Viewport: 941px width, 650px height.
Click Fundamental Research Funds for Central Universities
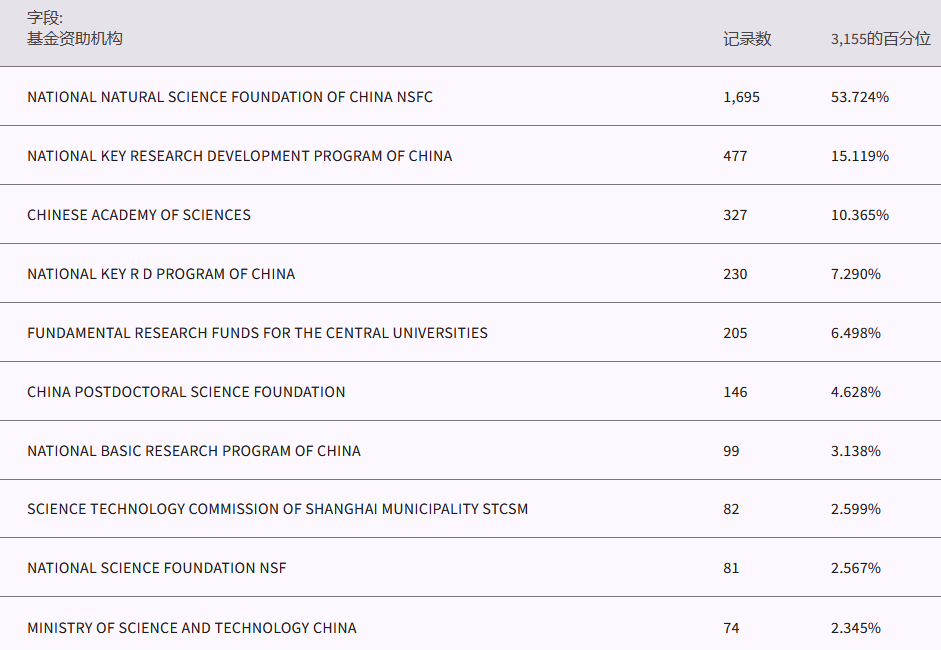tap(257, 333)
